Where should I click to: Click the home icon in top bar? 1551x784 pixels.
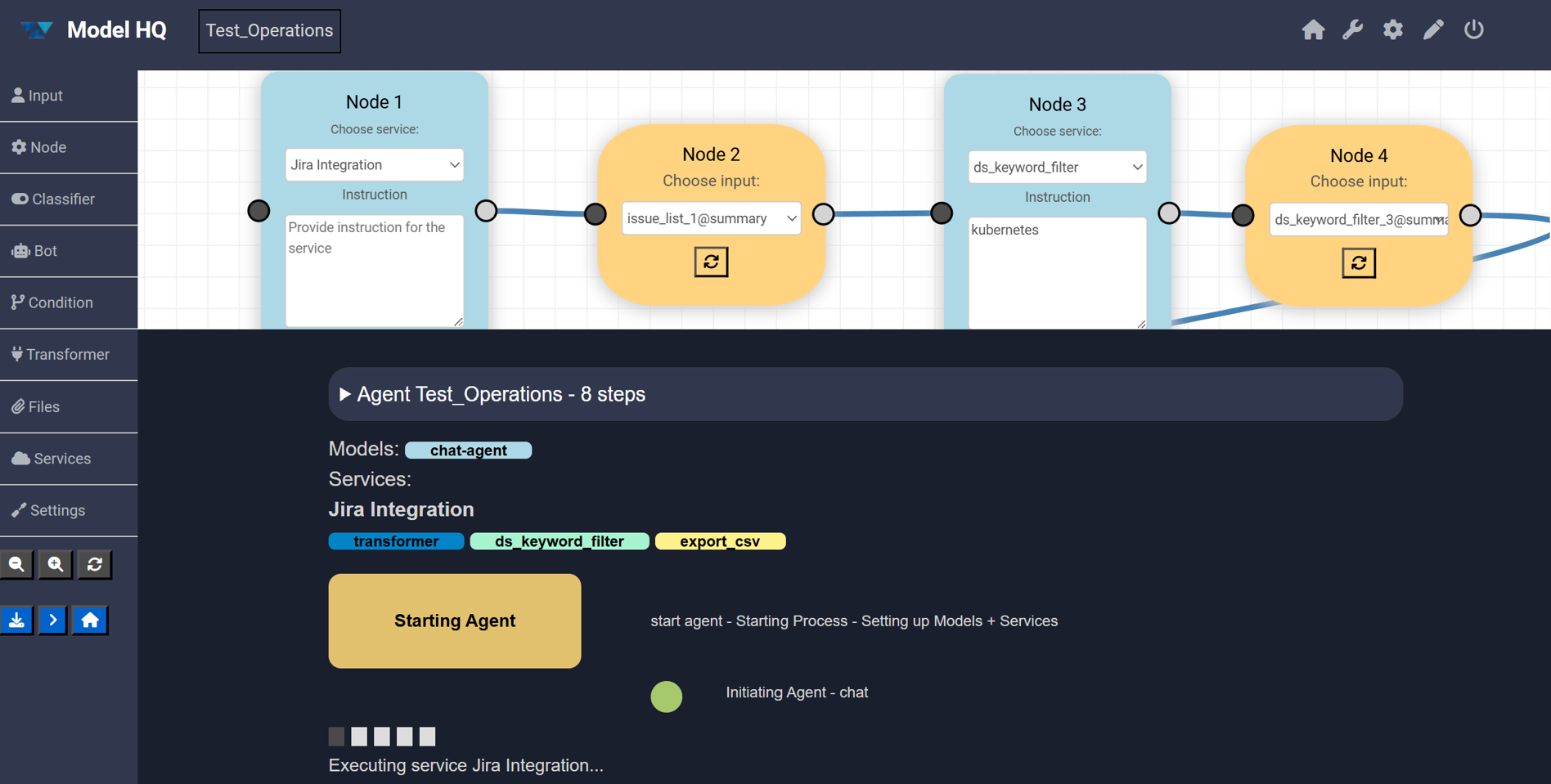click(x=1313, y=30)
